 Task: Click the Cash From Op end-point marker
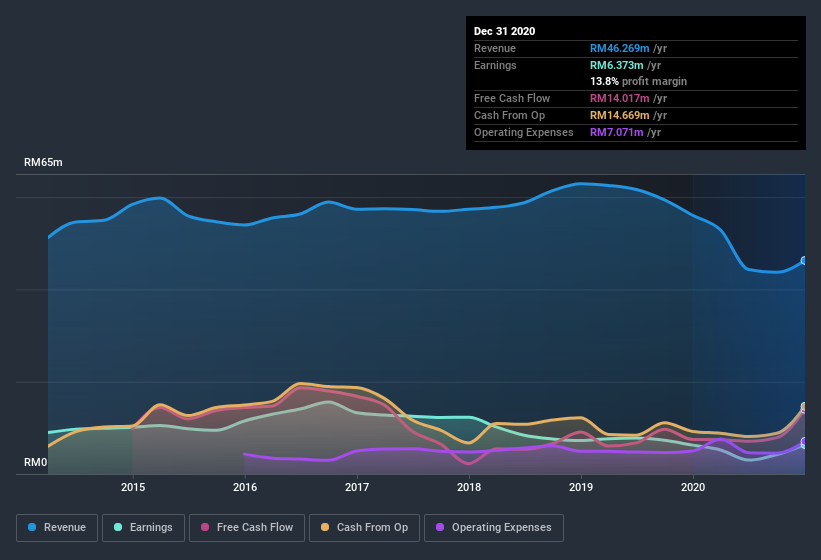(804, 406)
